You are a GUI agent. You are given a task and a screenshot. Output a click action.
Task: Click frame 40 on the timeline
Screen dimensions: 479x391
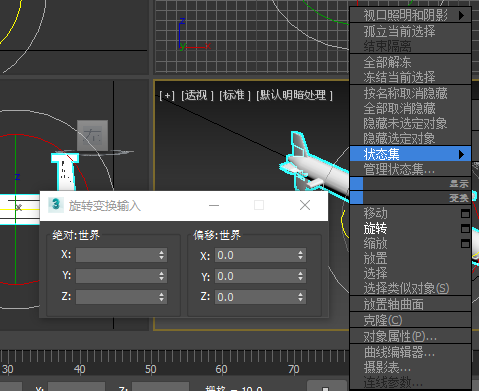[80, 369]
